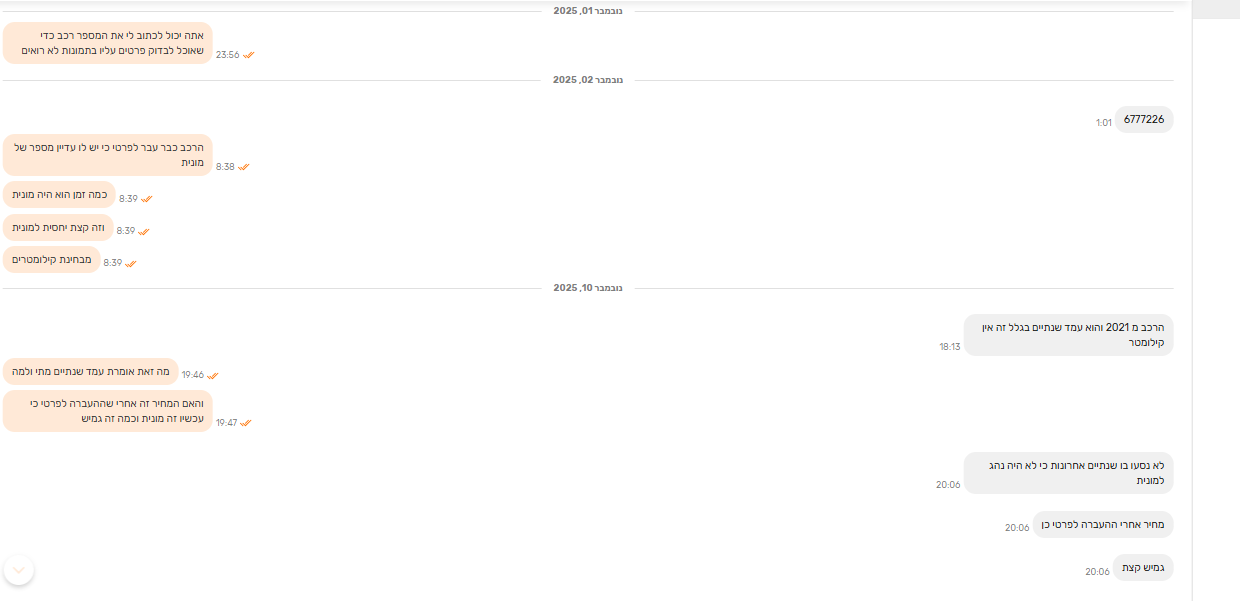
Task: Click read receipt checkmarks beside the 23:56 message
Action: 248,55
